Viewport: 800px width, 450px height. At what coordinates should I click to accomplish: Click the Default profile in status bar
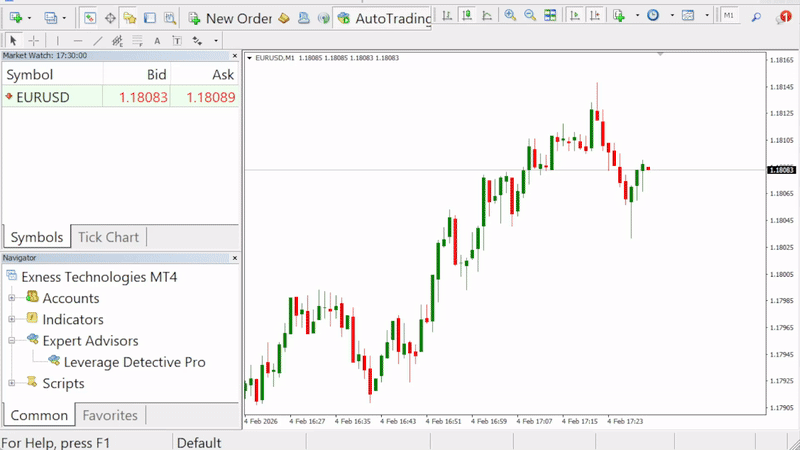tap(199, 442)
